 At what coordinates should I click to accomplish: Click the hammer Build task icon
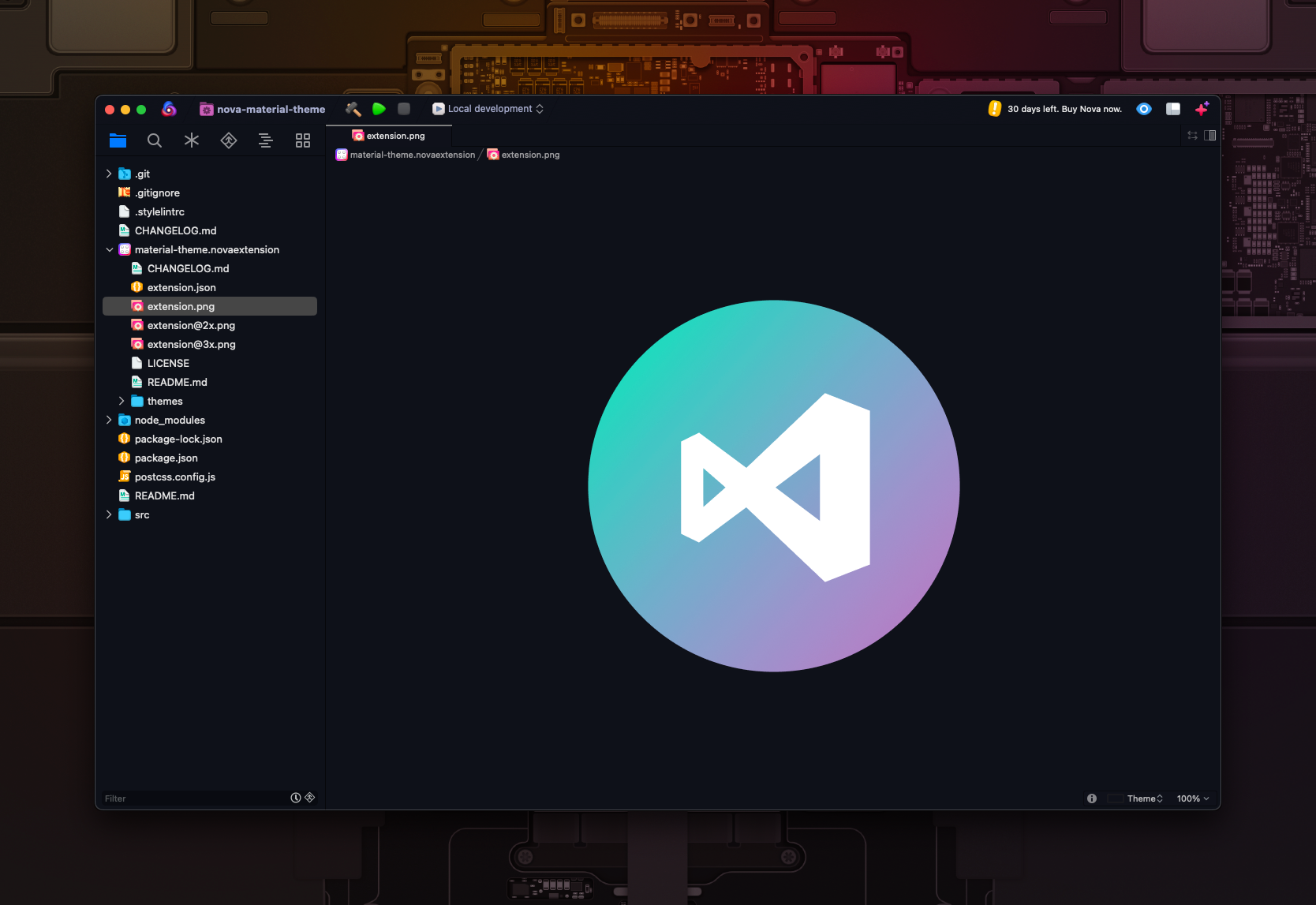tap(353, 109)
